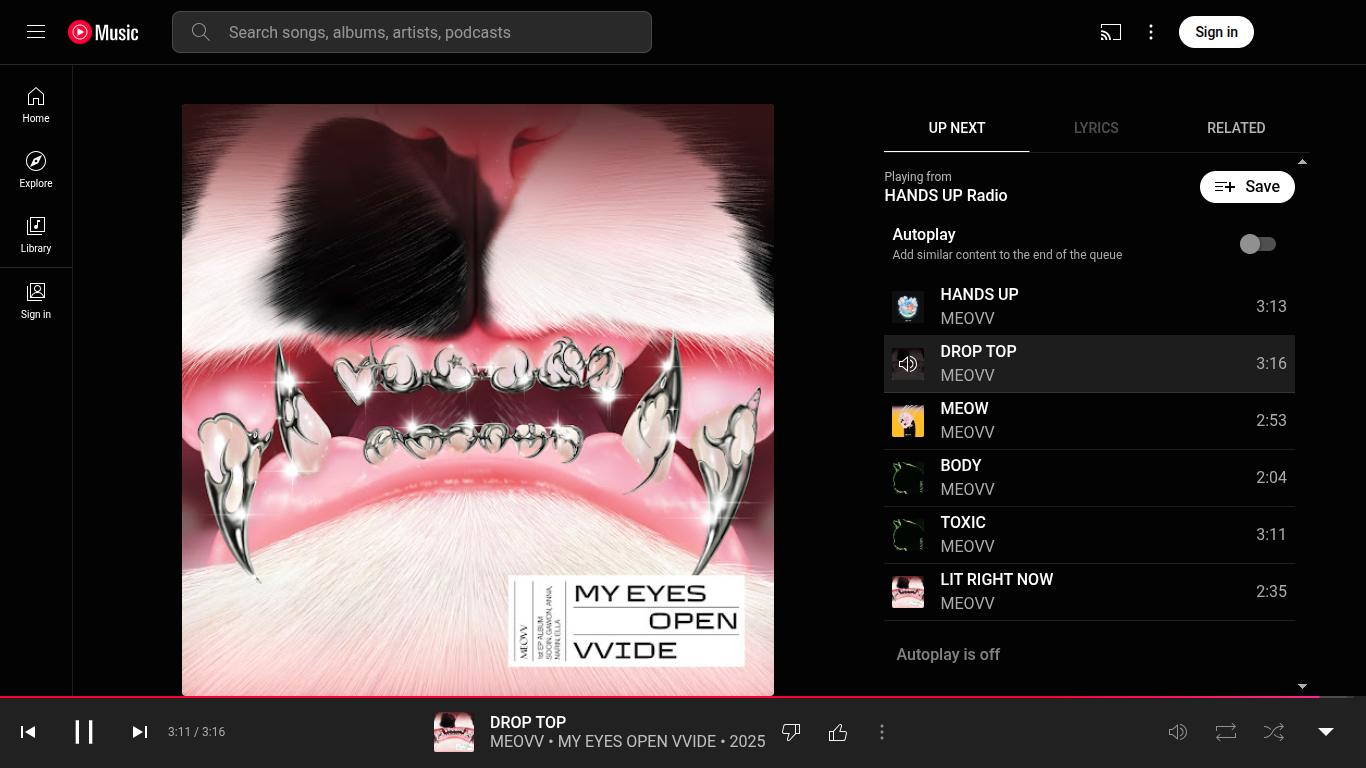Open Library in sidebar

pos(36,234)
